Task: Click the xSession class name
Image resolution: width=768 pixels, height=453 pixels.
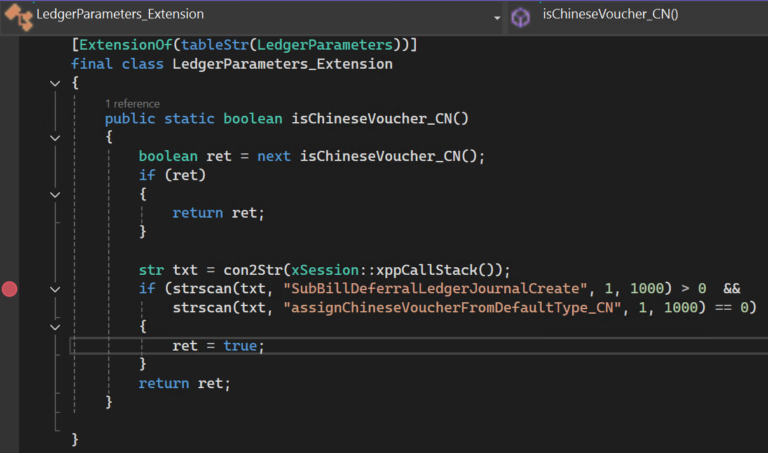Action: [x=319, y=270]
